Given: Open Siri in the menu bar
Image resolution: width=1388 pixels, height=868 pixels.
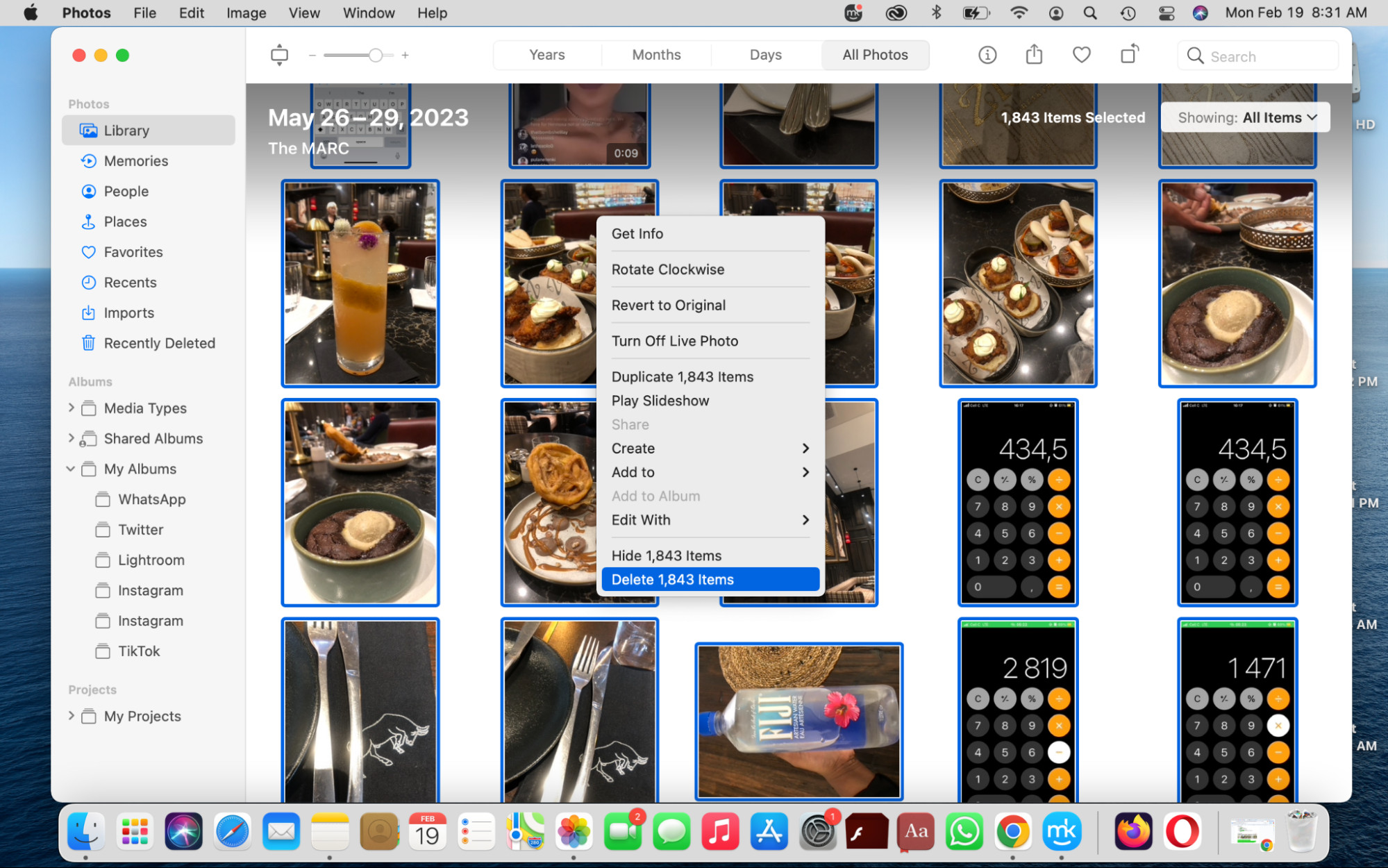Looking at the screenshot, I should coord(1200,13).
